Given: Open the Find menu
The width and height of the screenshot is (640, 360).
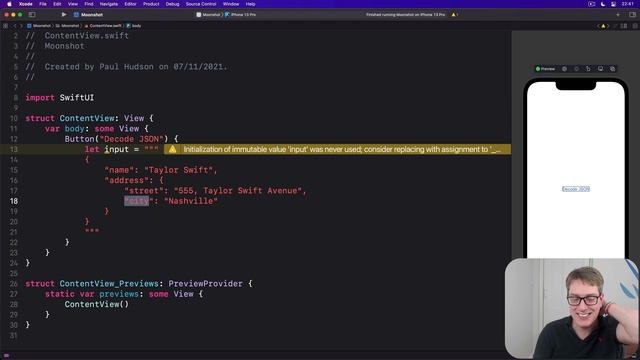Looking at the screenshot, I should 89,4.
